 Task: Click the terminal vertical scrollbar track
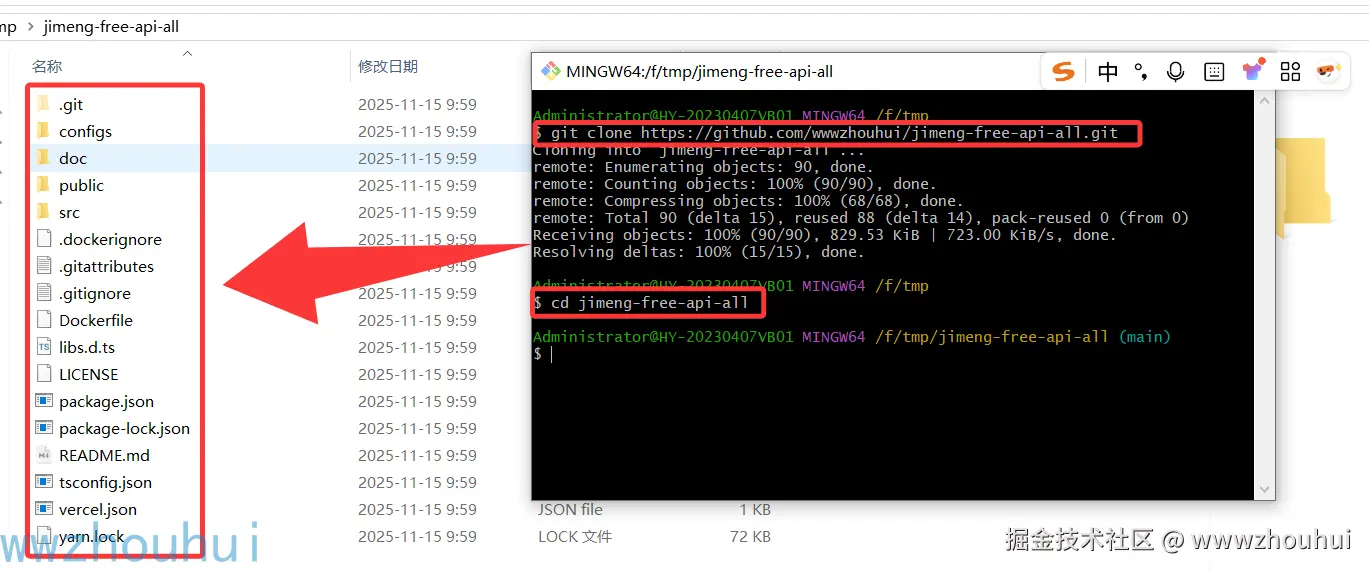(1265, 295)
